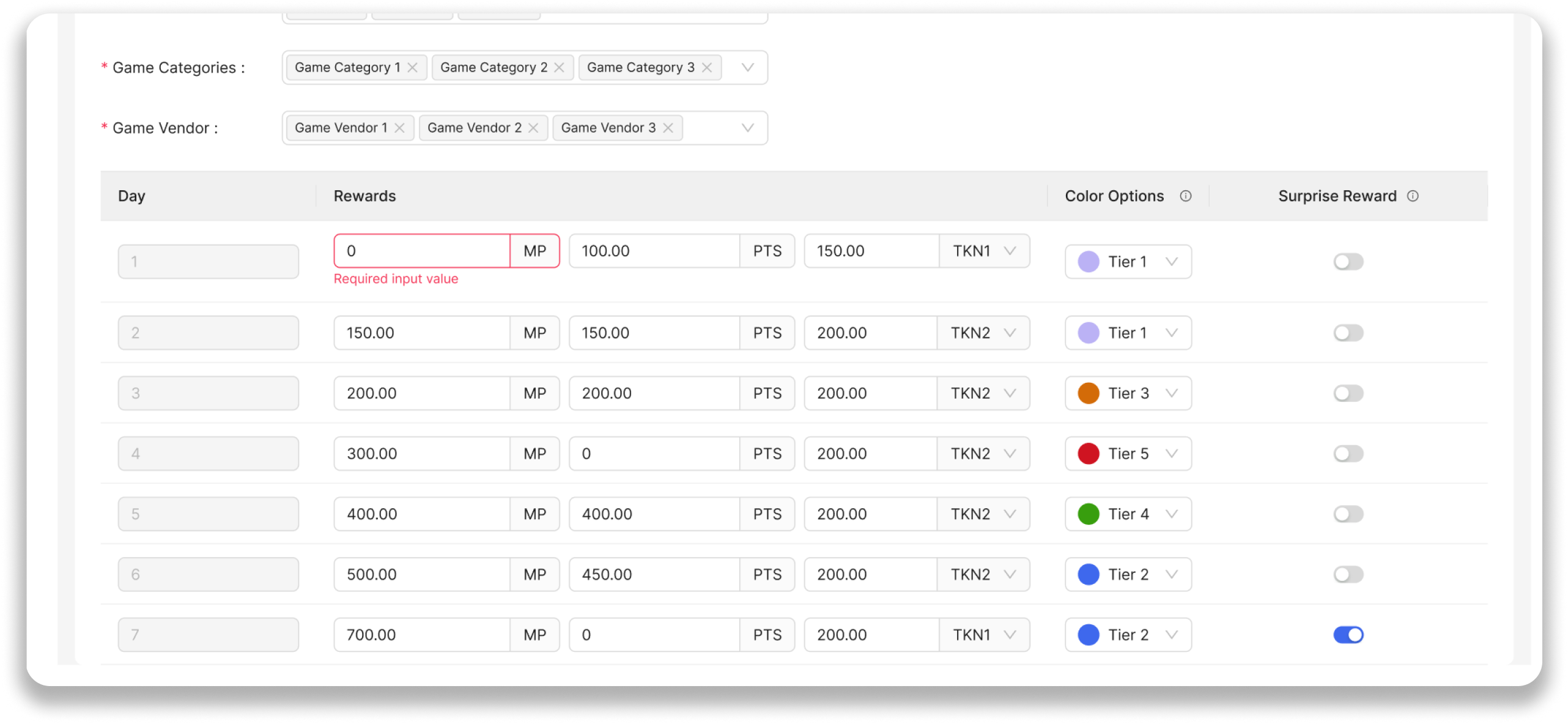Enable Surprise Reward for Day 1
The width and height of the screenshot is (1568, 724).
(x=1348, y=262)
